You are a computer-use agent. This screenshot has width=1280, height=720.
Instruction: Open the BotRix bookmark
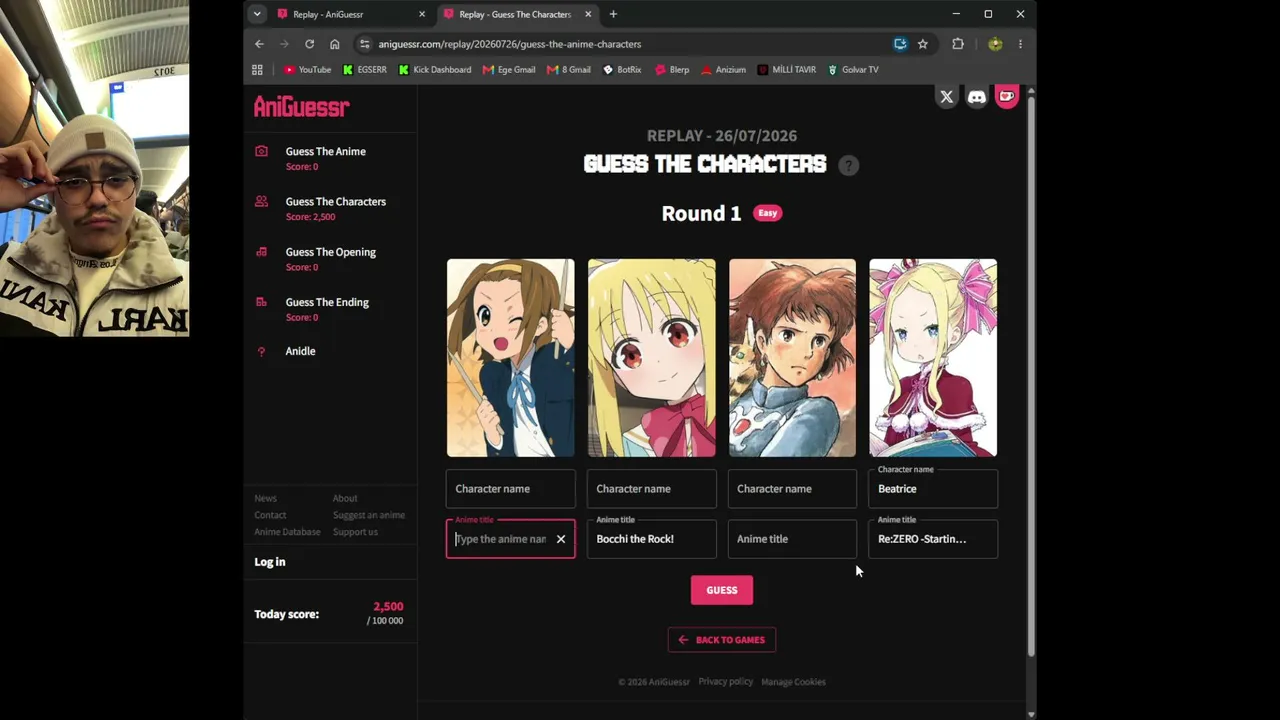[x=622, y=70]
